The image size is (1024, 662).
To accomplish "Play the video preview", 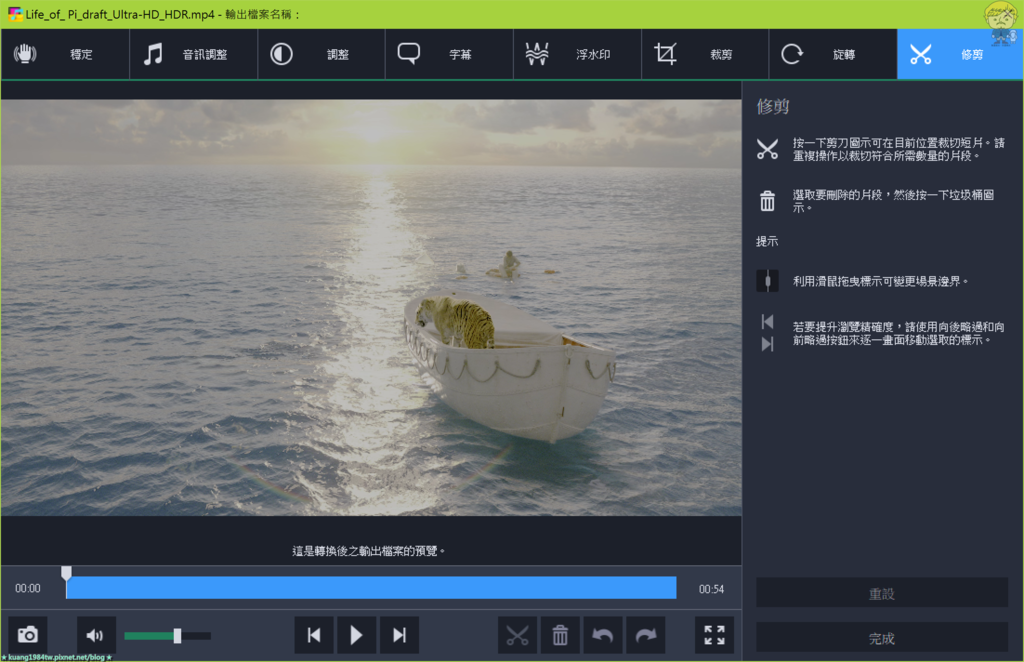I will (x=356, y=635).
